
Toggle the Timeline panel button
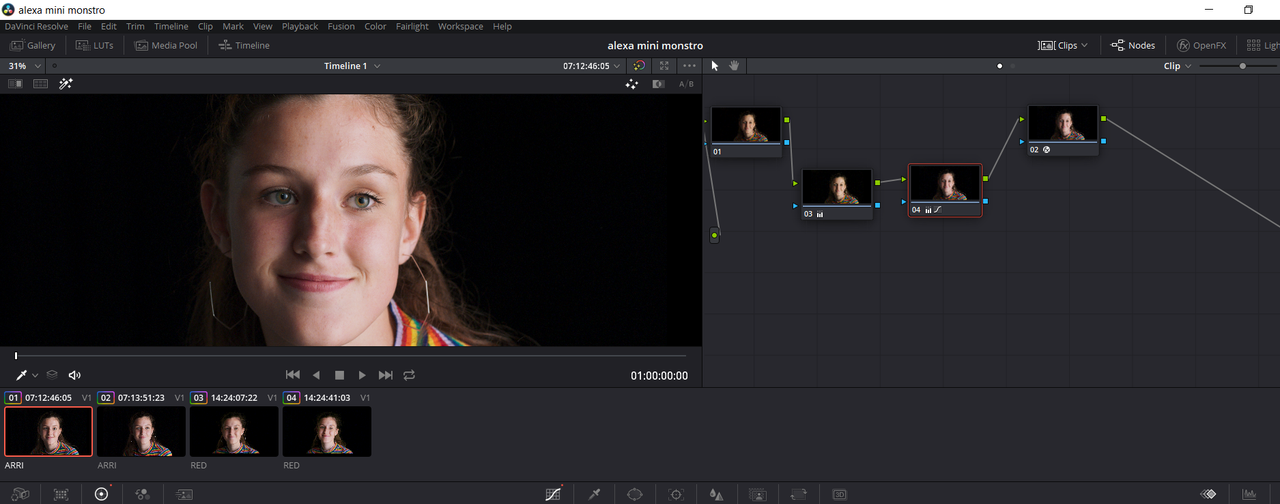pos(244,45)
